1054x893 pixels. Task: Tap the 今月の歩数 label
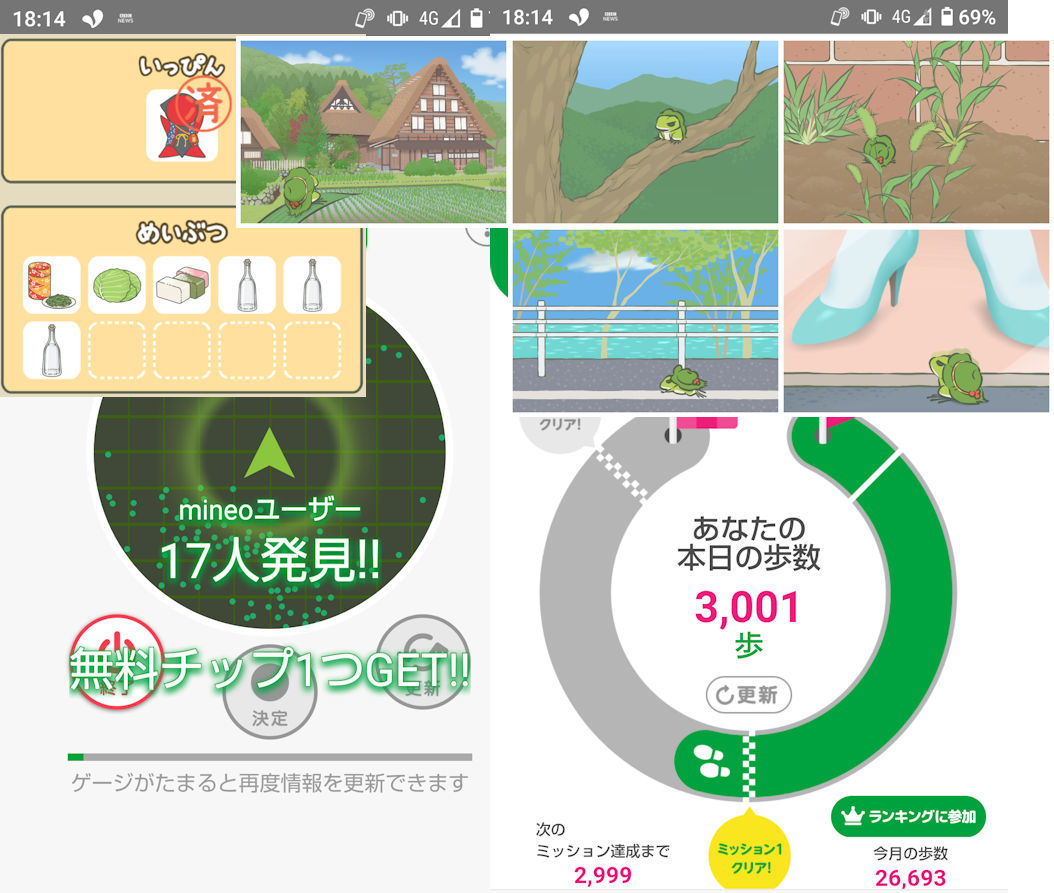point(910,853)
